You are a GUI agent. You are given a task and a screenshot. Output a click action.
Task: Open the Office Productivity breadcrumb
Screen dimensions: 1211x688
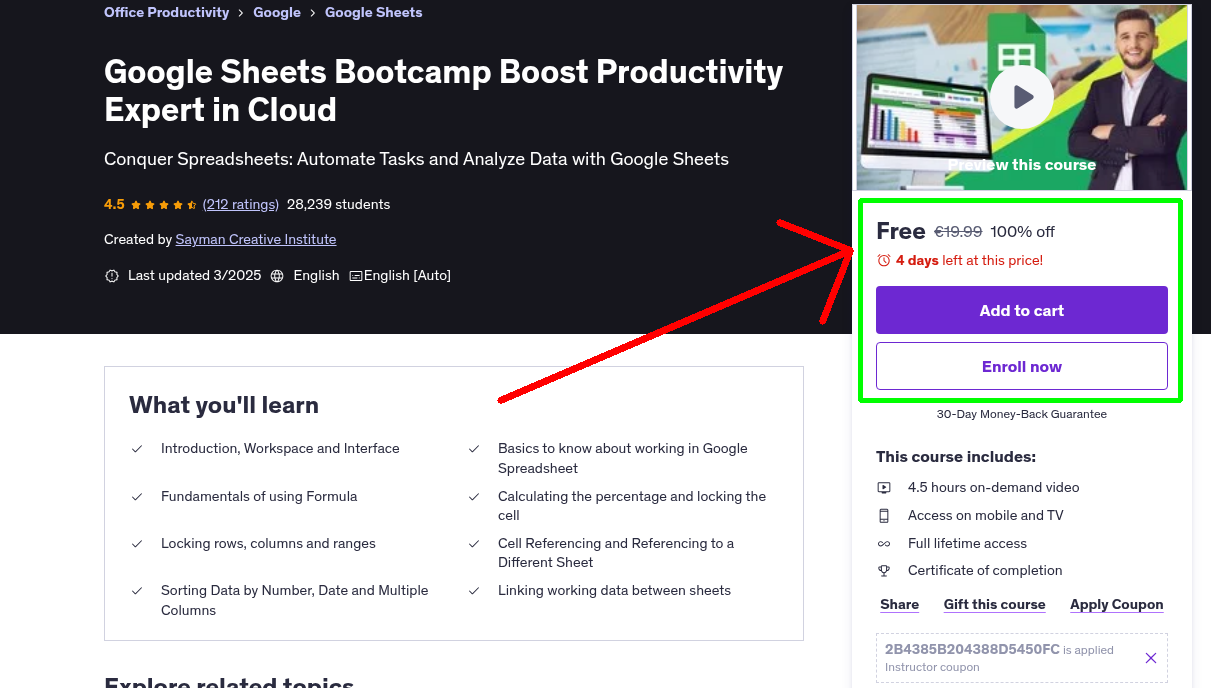[166, 12]
